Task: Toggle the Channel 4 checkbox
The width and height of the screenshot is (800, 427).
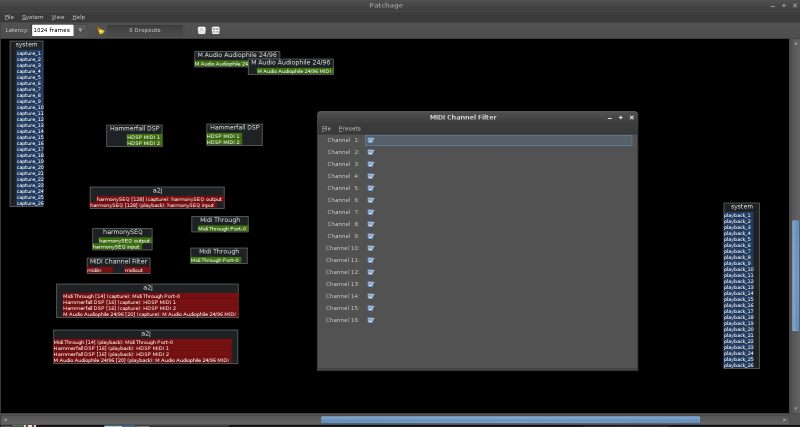Action: [371, 176]
